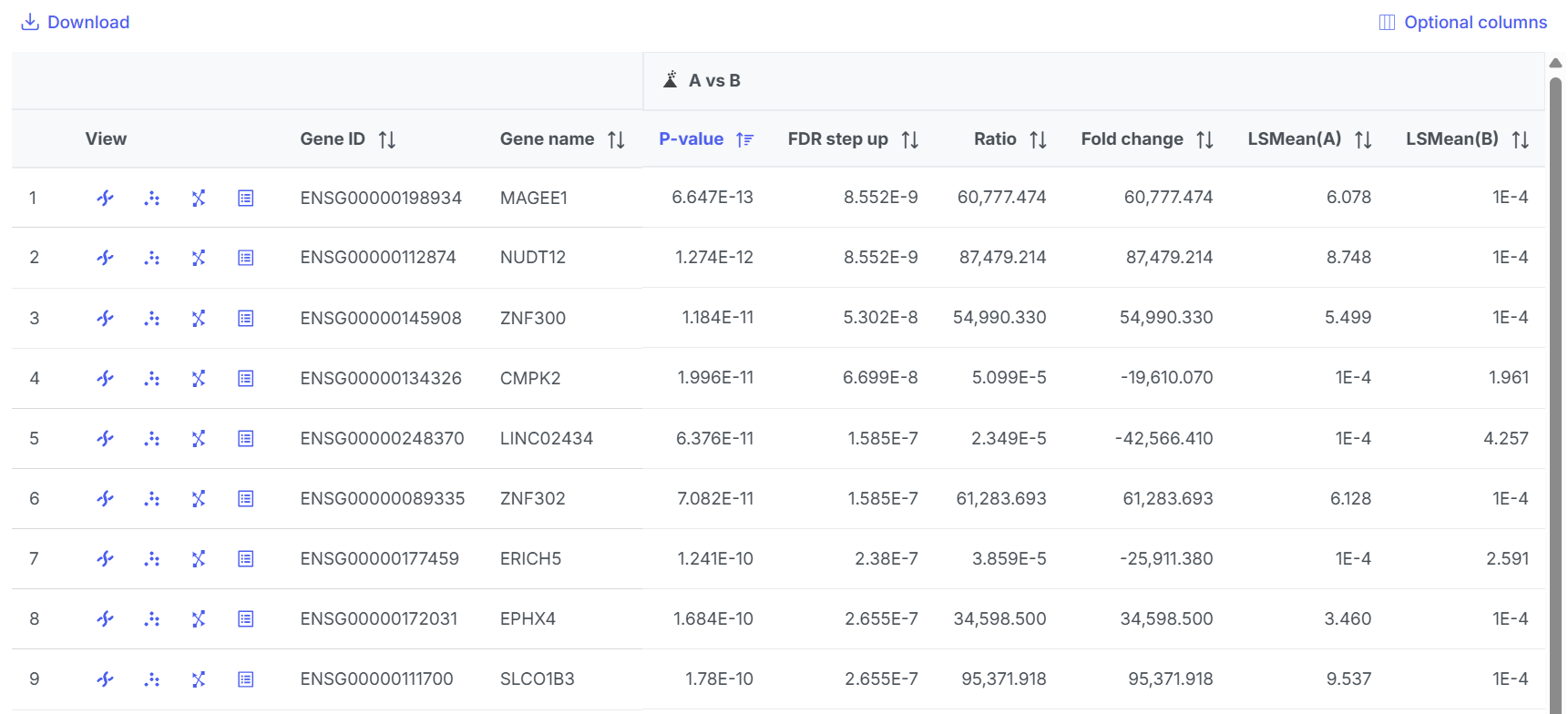Open the squiggle chromosome view icon for ZNF300
Viewport: 1568px width, 714px height.
(106, 318)
